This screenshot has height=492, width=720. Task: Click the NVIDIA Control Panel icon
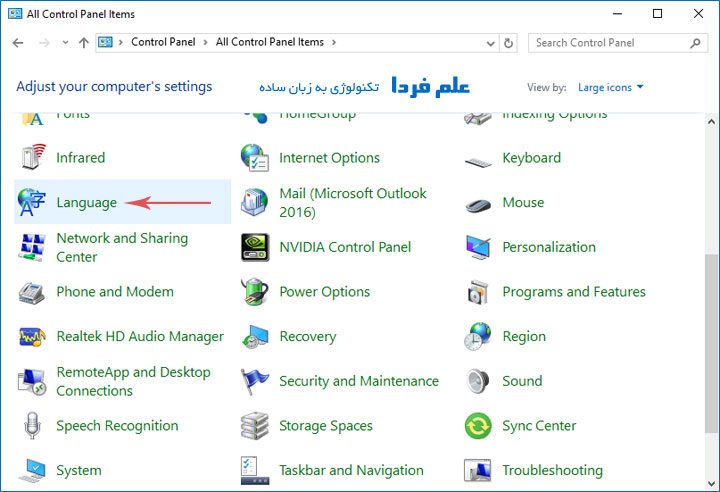click(x=255, y=247)
